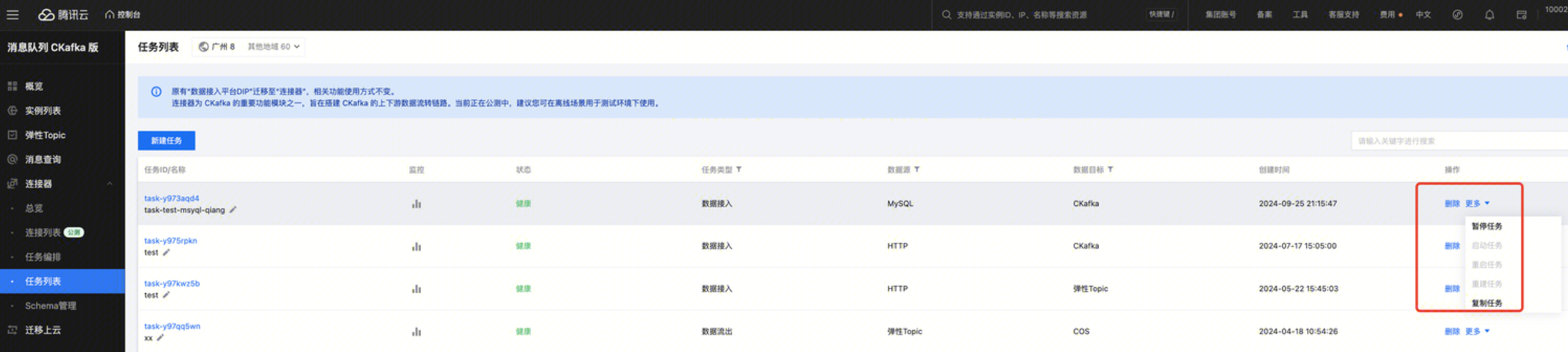Filter by 任务类型 column filter icon
This screenshot has height=352, width=1568.
[x=739, y=169]
